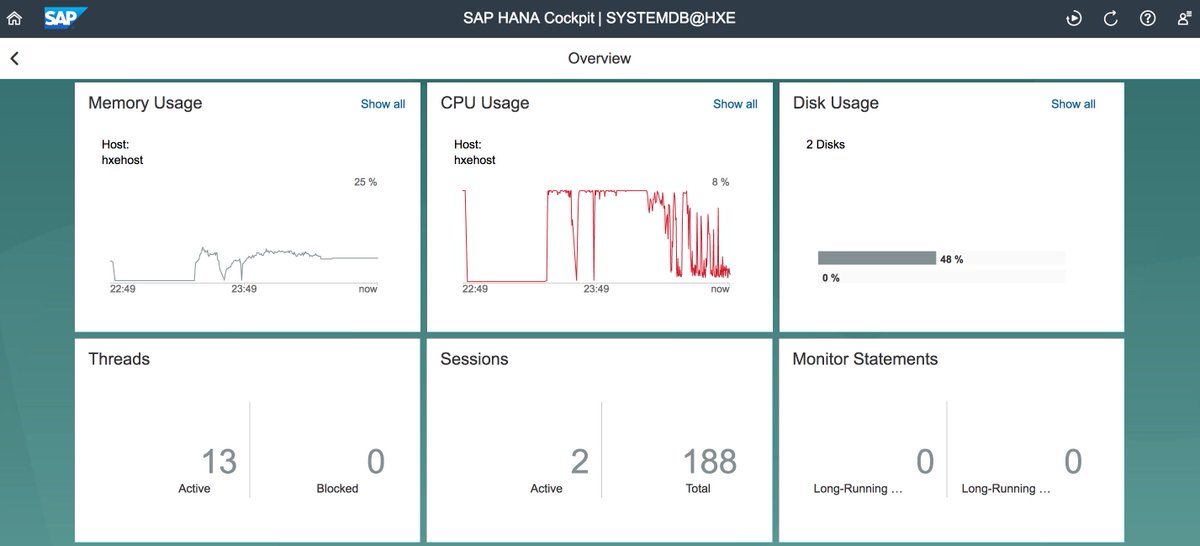Open the Threads card title
1200x546 pixels.
coord(119,359)
